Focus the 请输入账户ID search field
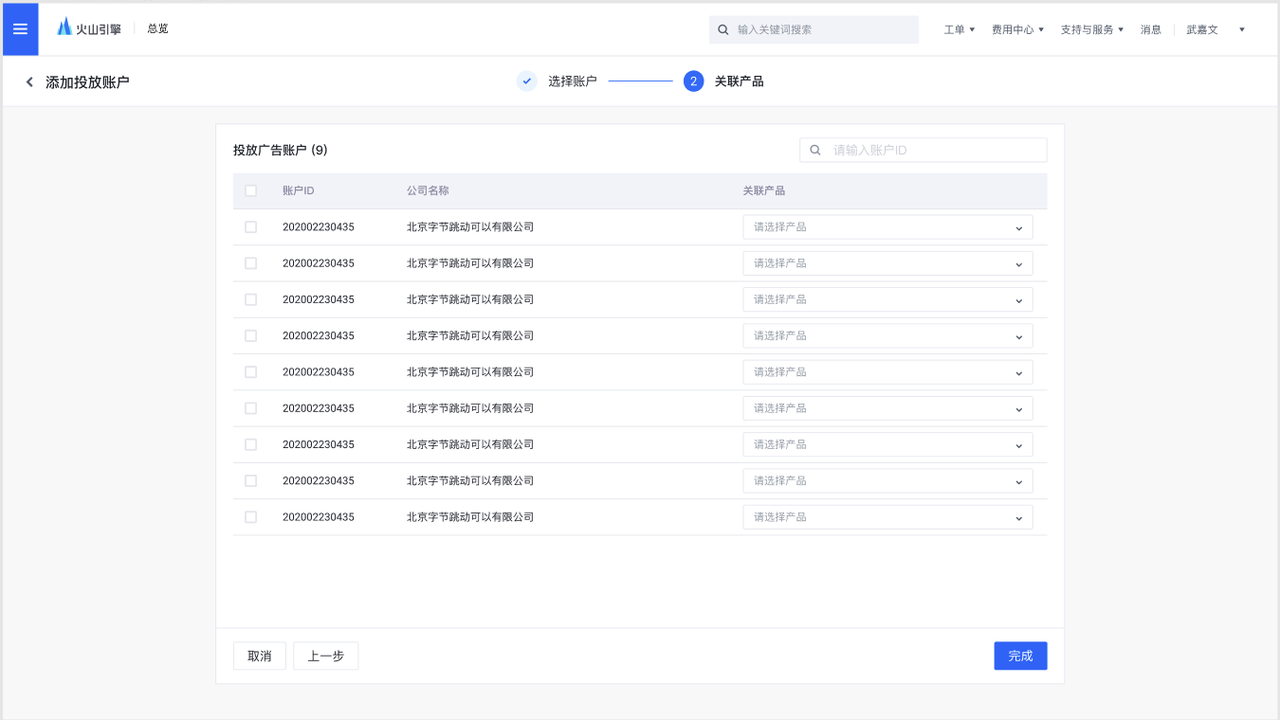 click(923, 150)
